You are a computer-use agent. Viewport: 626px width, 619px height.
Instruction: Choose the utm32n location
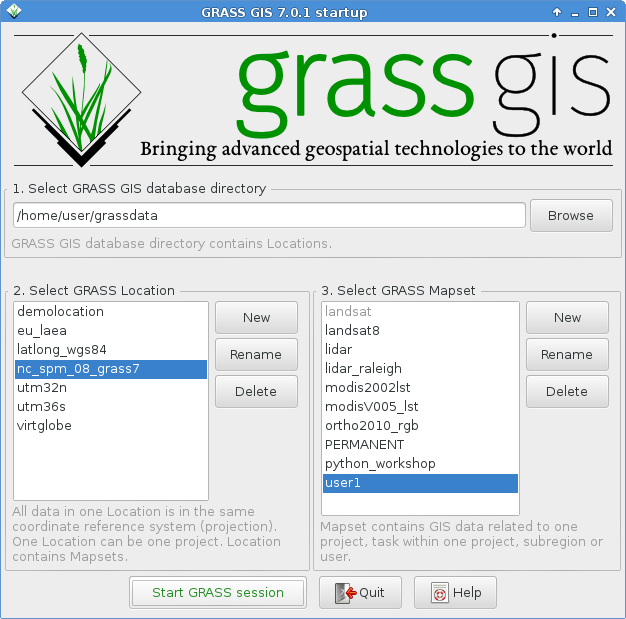(x=44, y=388)
